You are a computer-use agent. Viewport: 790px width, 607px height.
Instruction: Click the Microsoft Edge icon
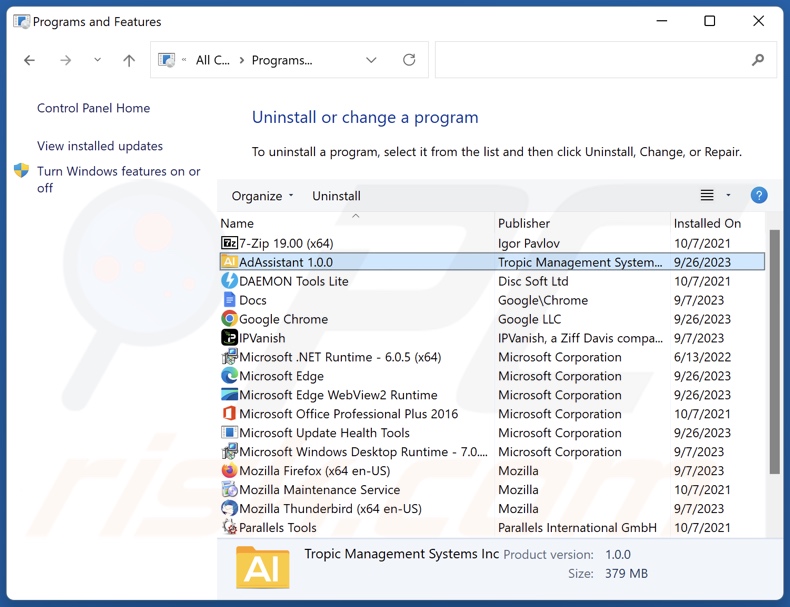pos(229,376)
